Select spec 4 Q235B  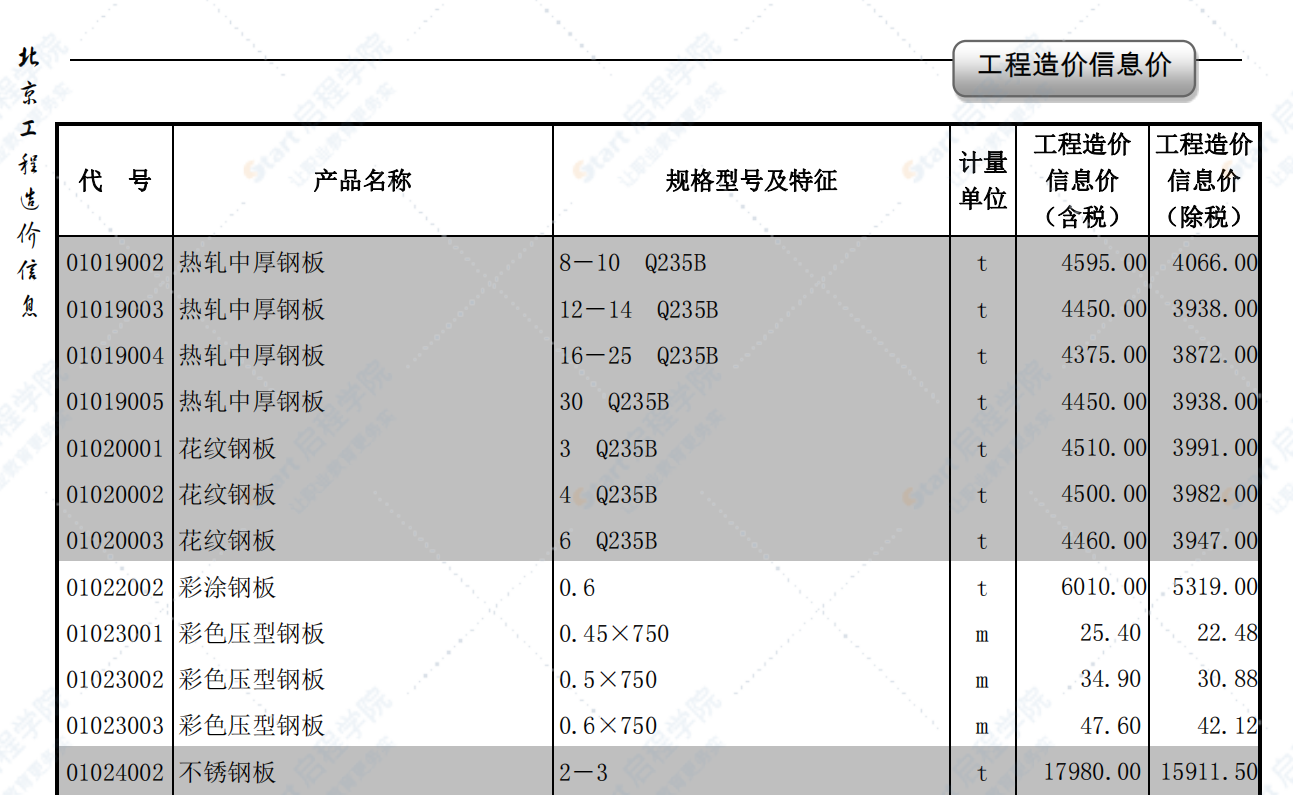point(608,495)
